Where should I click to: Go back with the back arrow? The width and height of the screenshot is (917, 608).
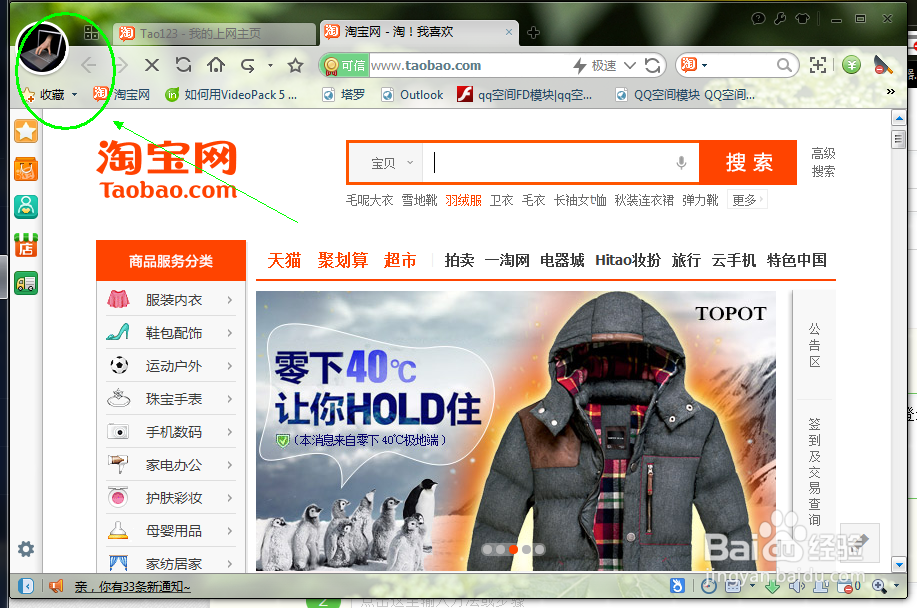tap(89, 65)
